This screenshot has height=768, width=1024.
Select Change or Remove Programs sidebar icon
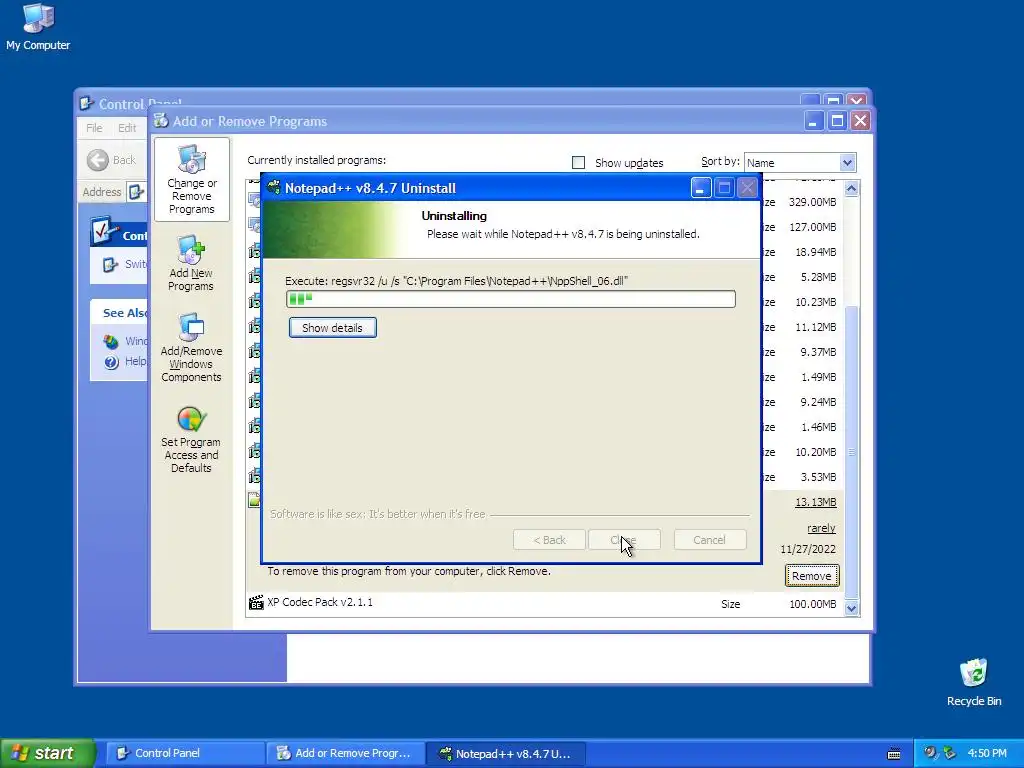pos(191,180)
